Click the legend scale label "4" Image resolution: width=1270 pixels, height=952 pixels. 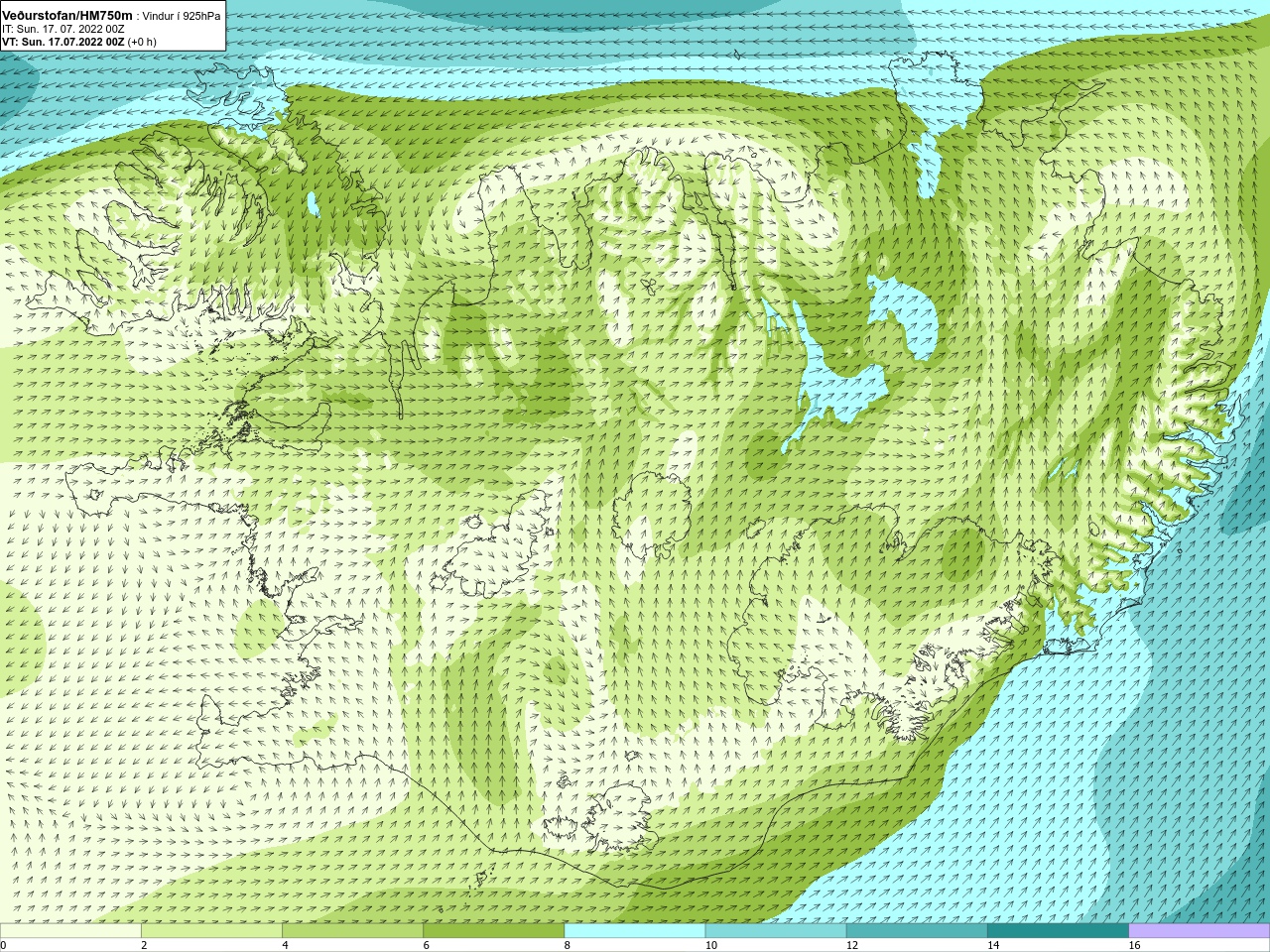point(285,945)
